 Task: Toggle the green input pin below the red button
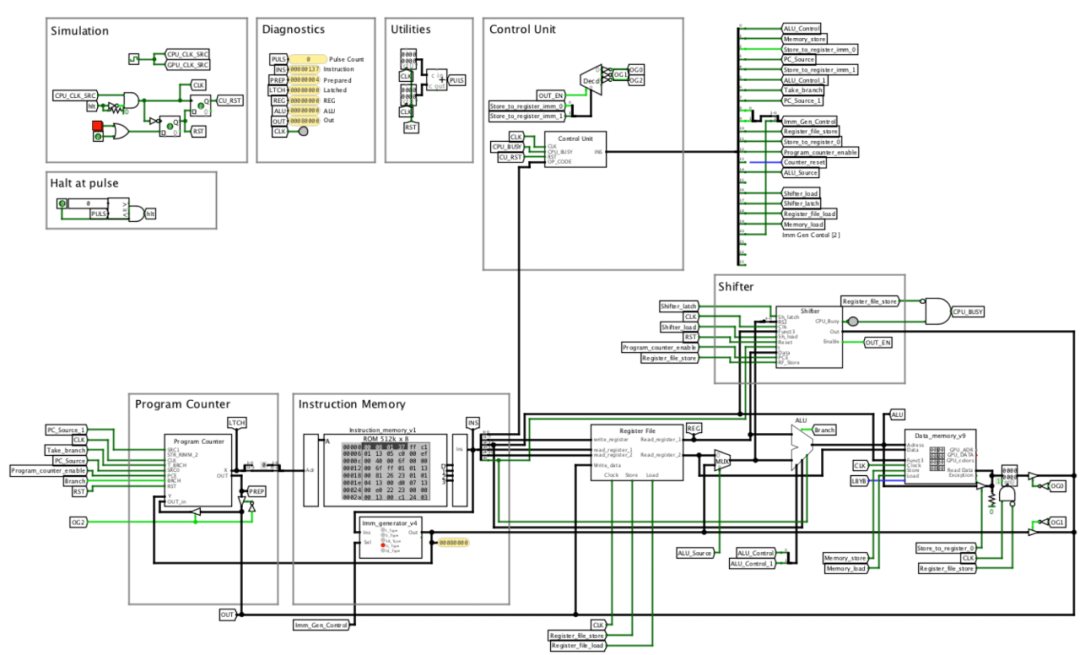tap(98, 137)
